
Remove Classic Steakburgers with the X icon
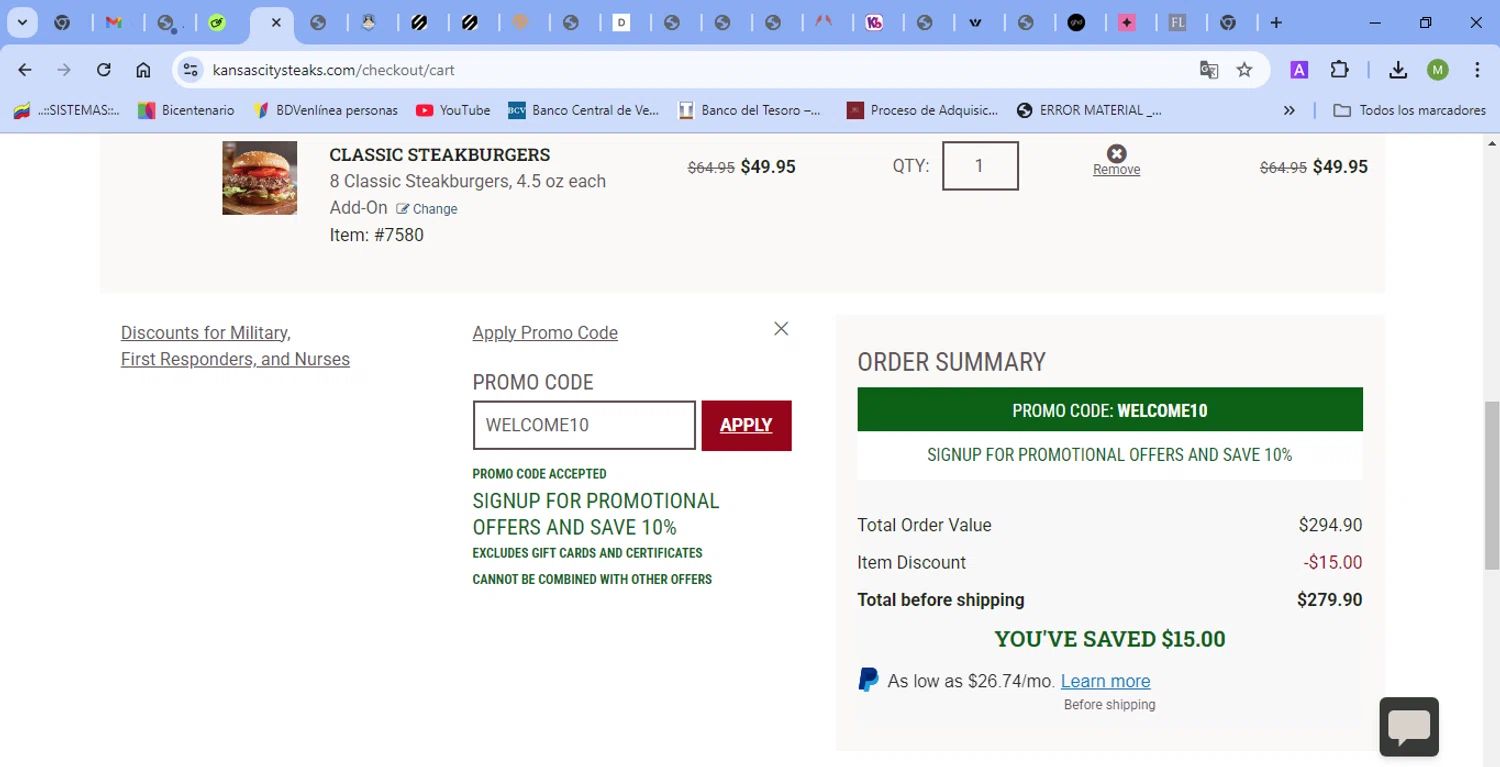pos(1116,153)
